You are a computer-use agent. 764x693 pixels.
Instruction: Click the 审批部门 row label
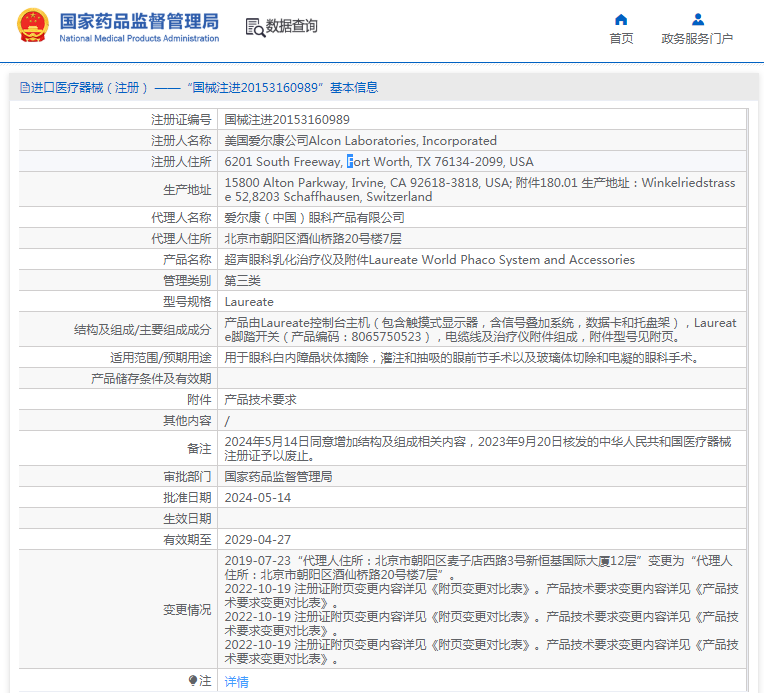coord(187,477)
